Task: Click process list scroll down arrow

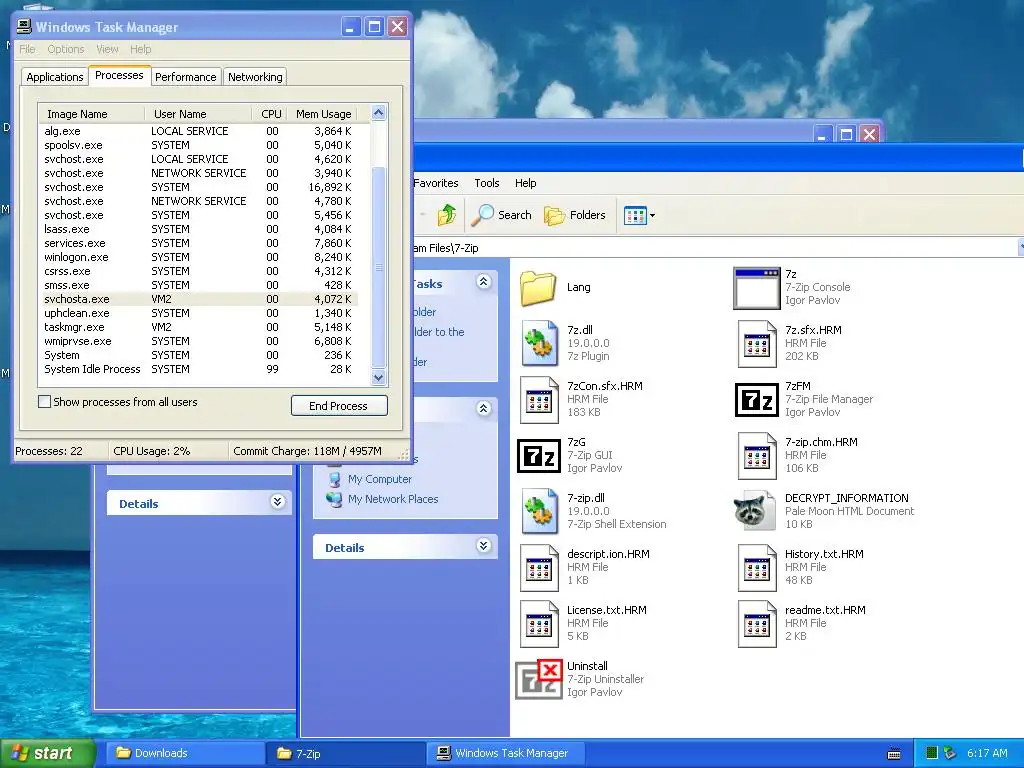Action: pos(379,377)
